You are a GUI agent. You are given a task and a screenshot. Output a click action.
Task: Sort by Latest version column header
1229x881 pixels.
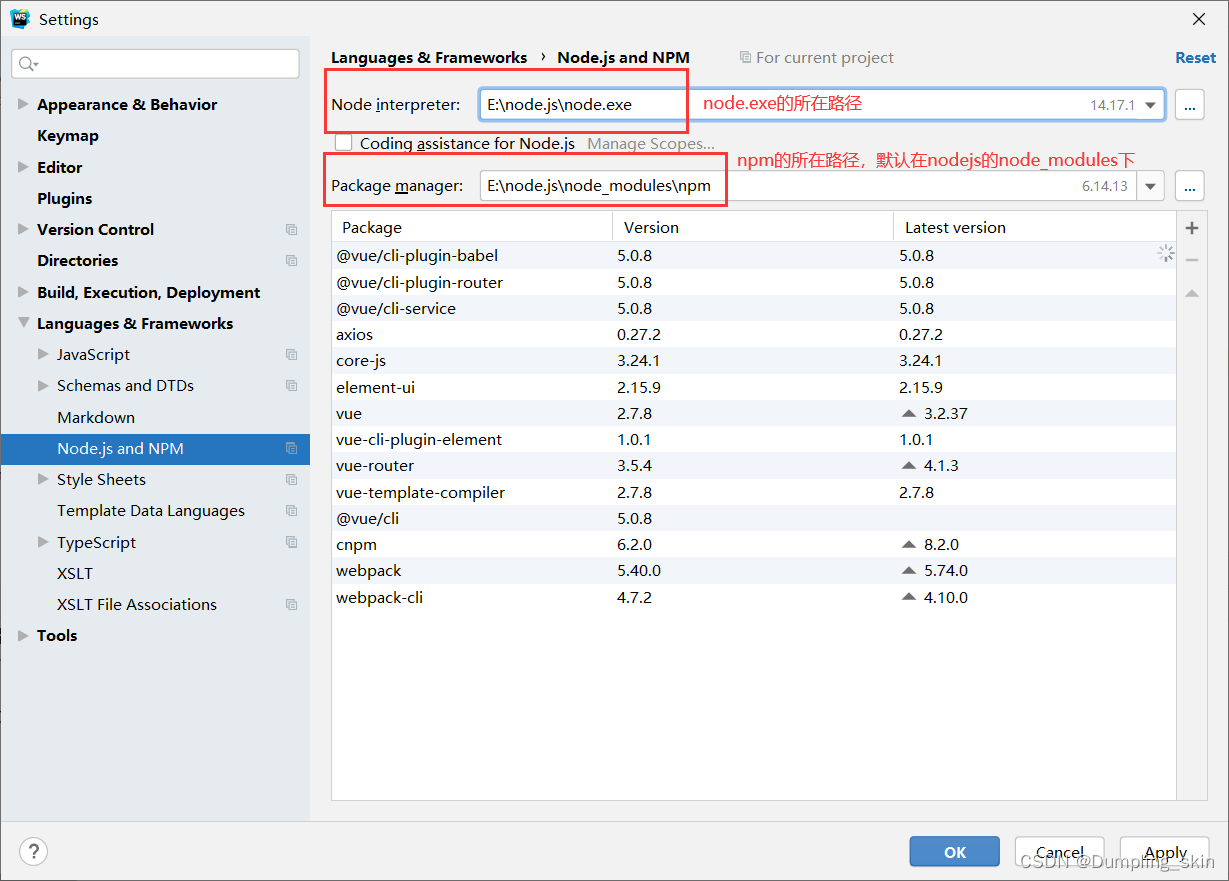click(1035, 228)
